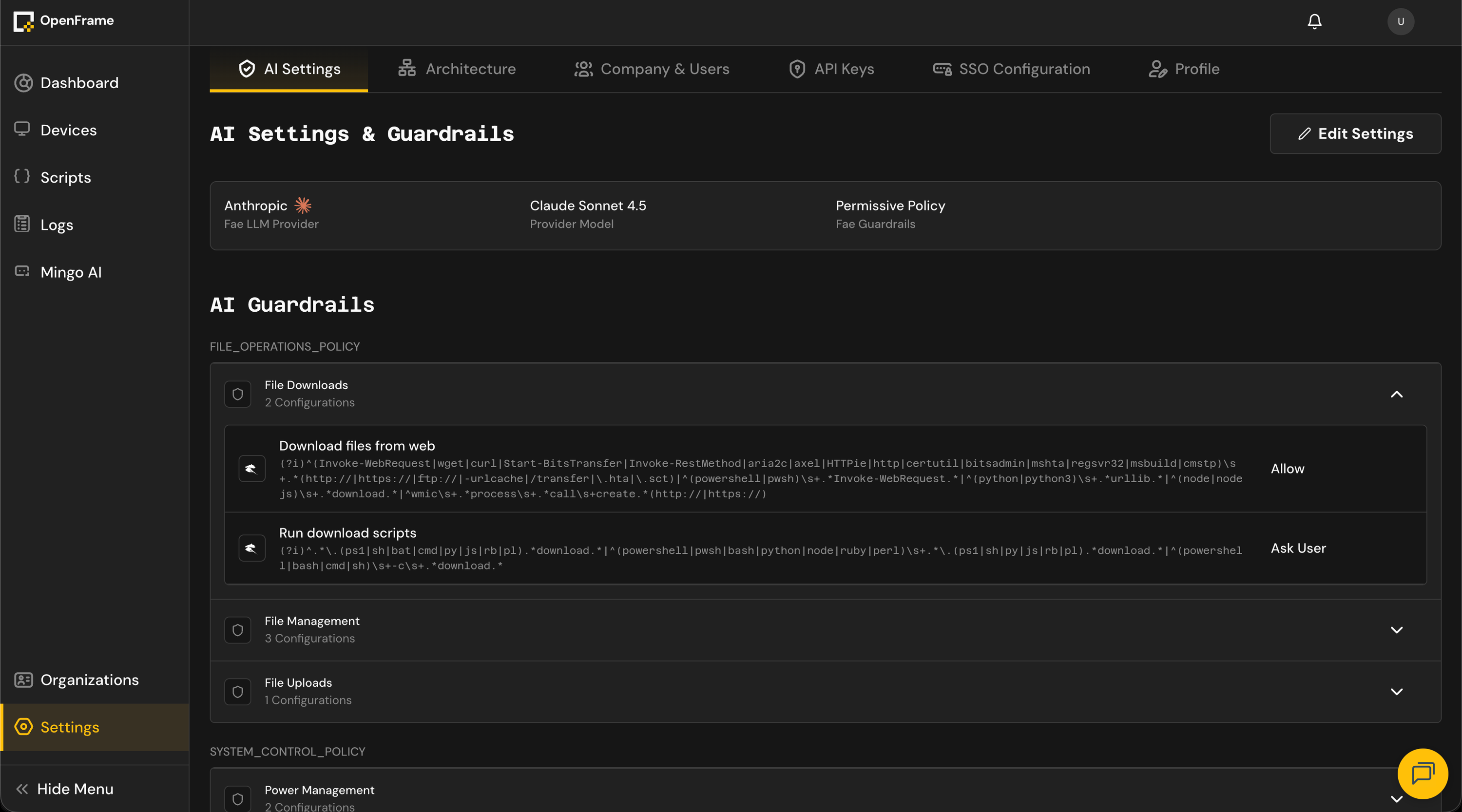Select Settings in sidebar

(94, 727)
